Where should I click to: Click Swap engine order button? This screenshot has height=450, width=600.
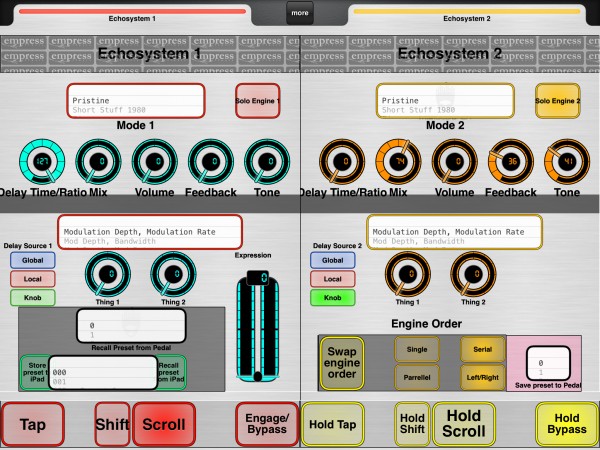click(342, 363)
